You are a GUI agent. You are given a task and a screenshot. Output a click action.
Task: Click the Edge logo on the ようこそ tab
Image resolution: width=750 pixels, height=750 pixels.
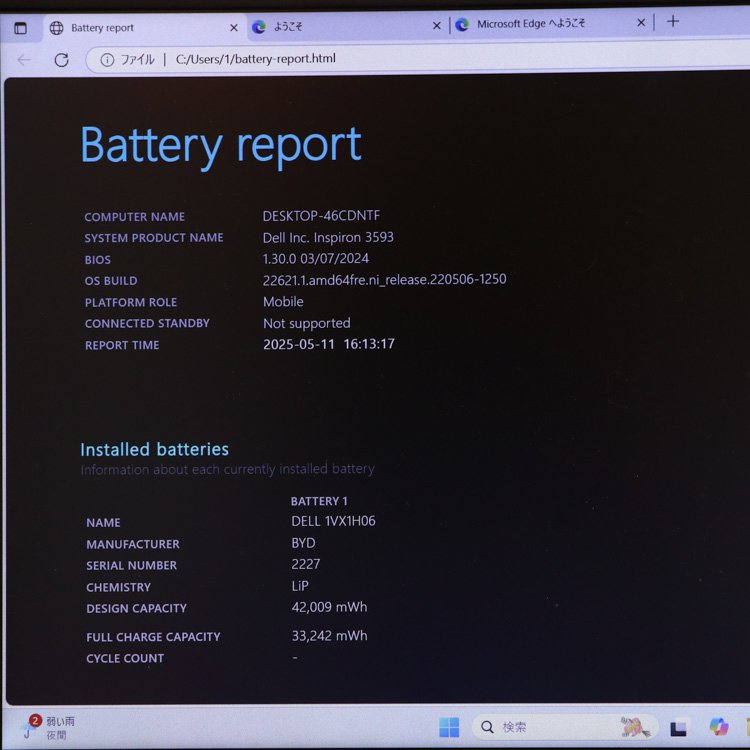click(x=259, y=27)
